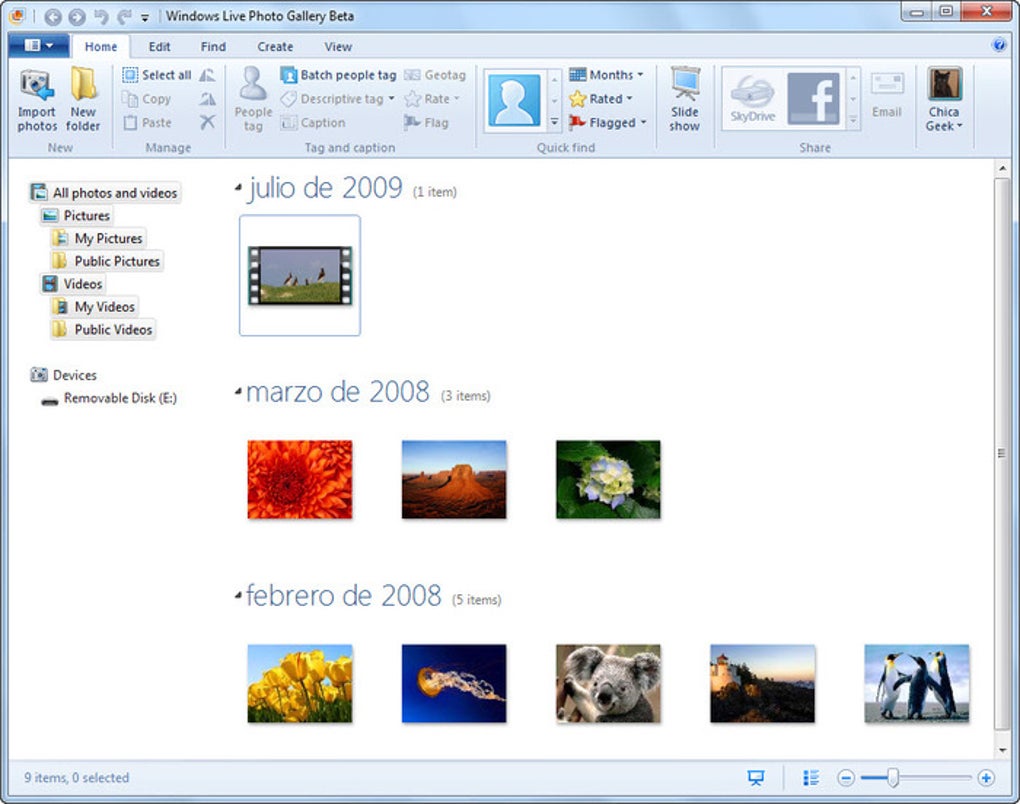The image size is (1020, 804).
Task: Select Pictures in the tree
Action: pos(76,215)
